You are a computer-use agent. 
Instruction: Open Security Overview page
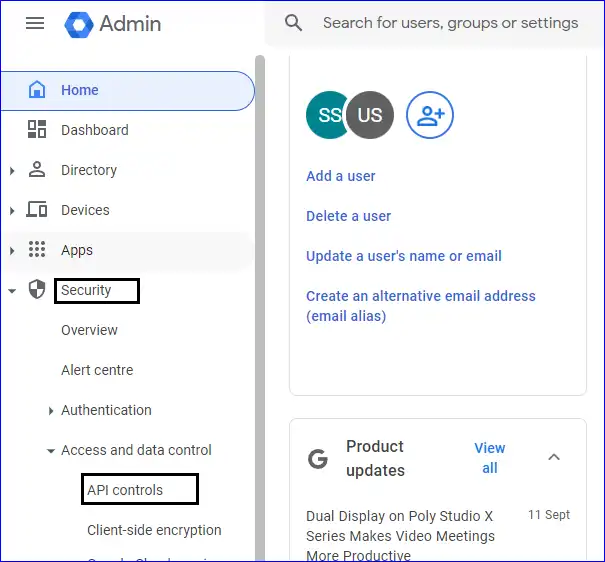tap(89, 330)
